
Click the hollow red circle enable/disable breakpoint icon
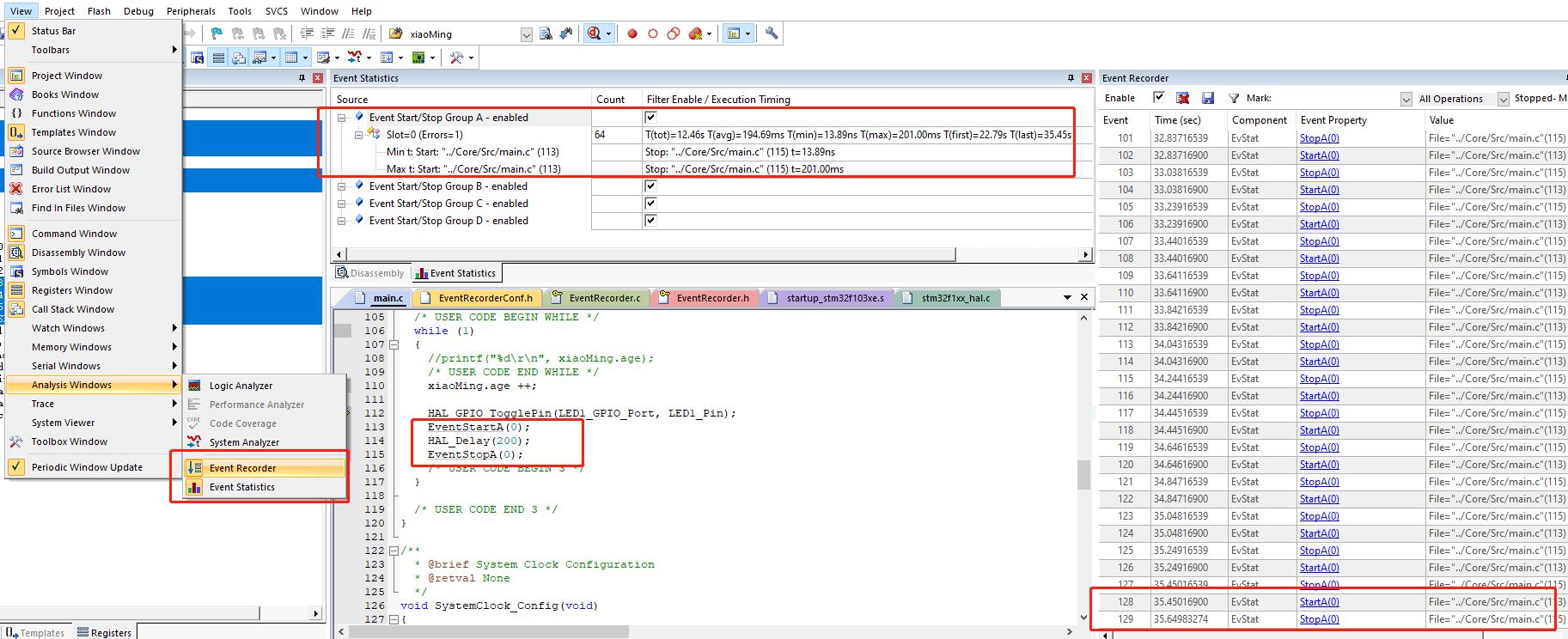(653, 33)
